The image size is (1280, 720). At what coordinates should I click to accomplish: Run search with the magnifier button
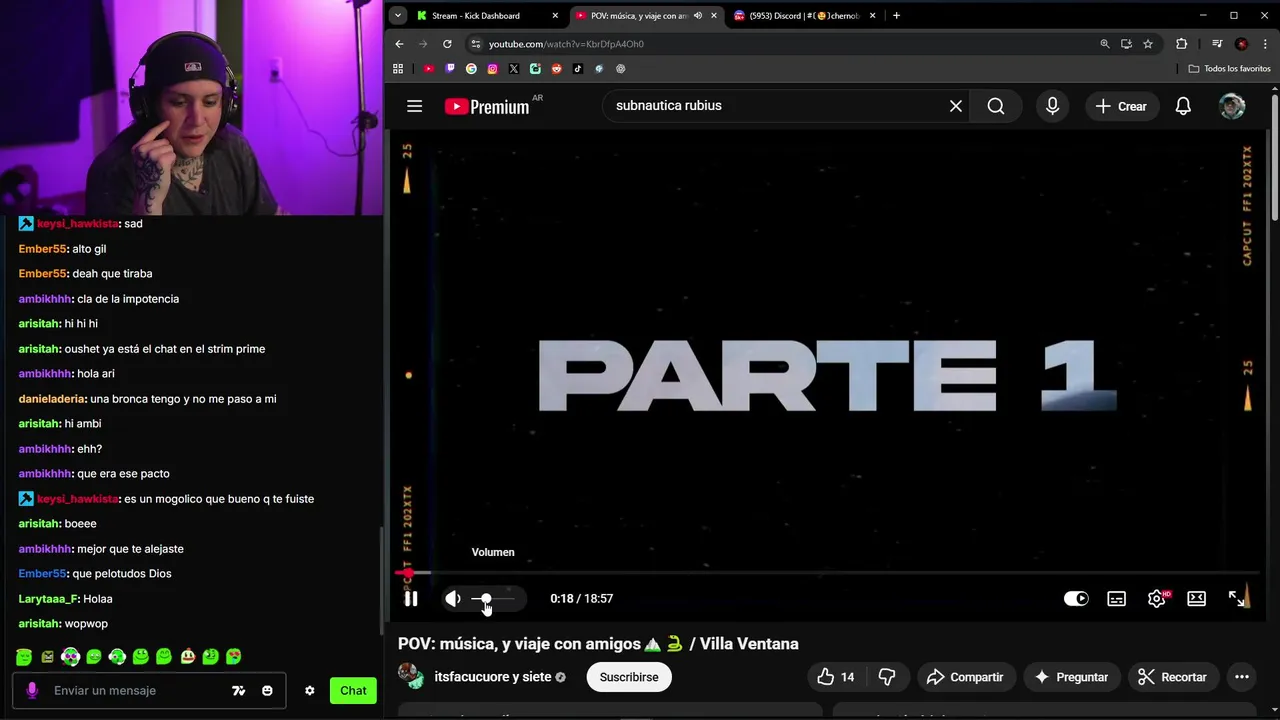996,106
